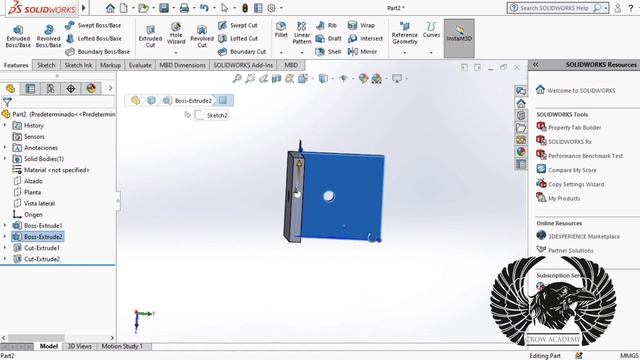640x360 pixels.
Task: Apply the Fillet tool
Action: coord(281,30)
